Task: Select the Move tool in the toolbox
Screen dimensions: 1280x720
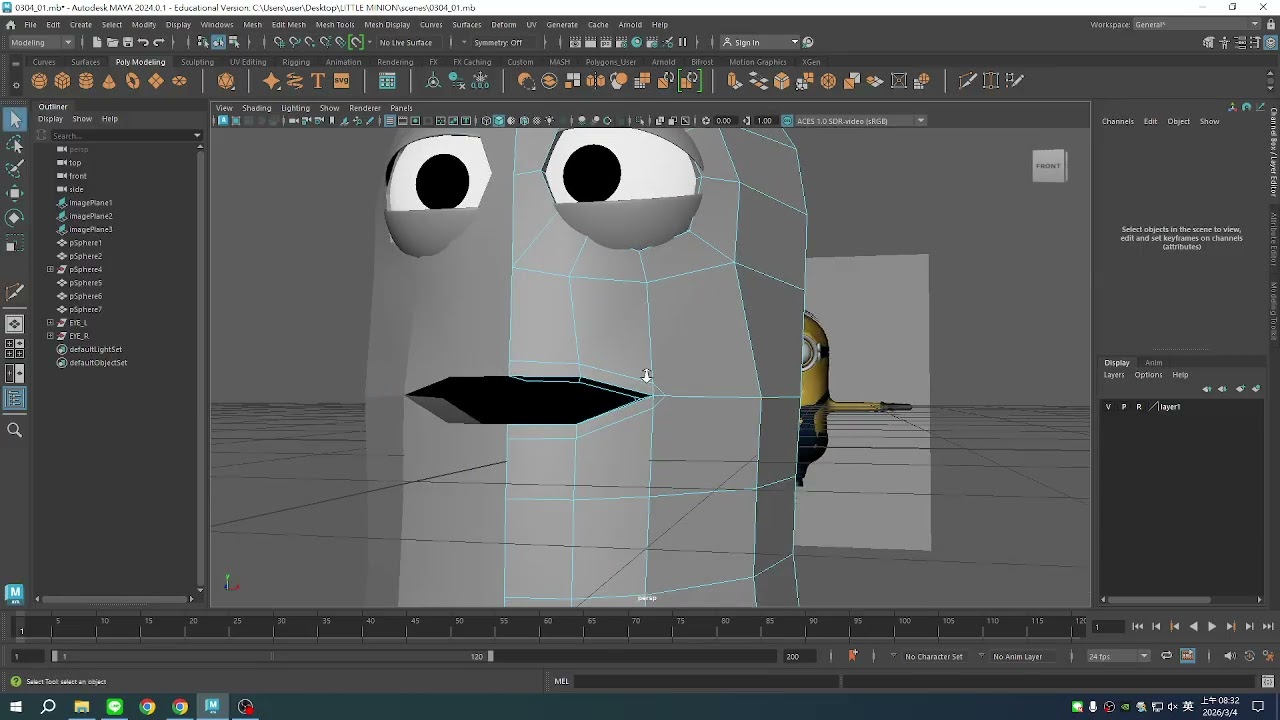Action: click(x=14, y=193)
